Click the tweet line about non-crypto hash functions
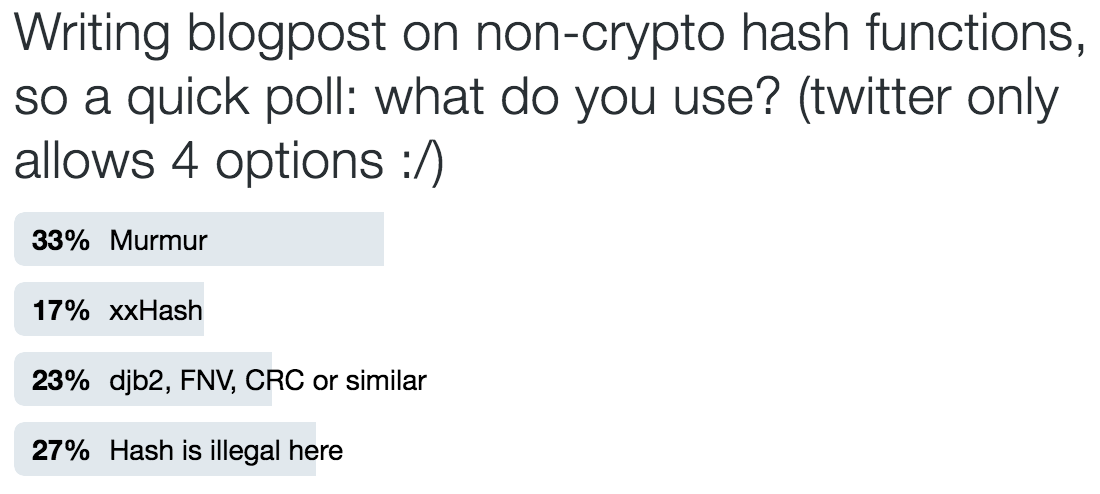The image size is (1100, 494). [x=549, y=33]
